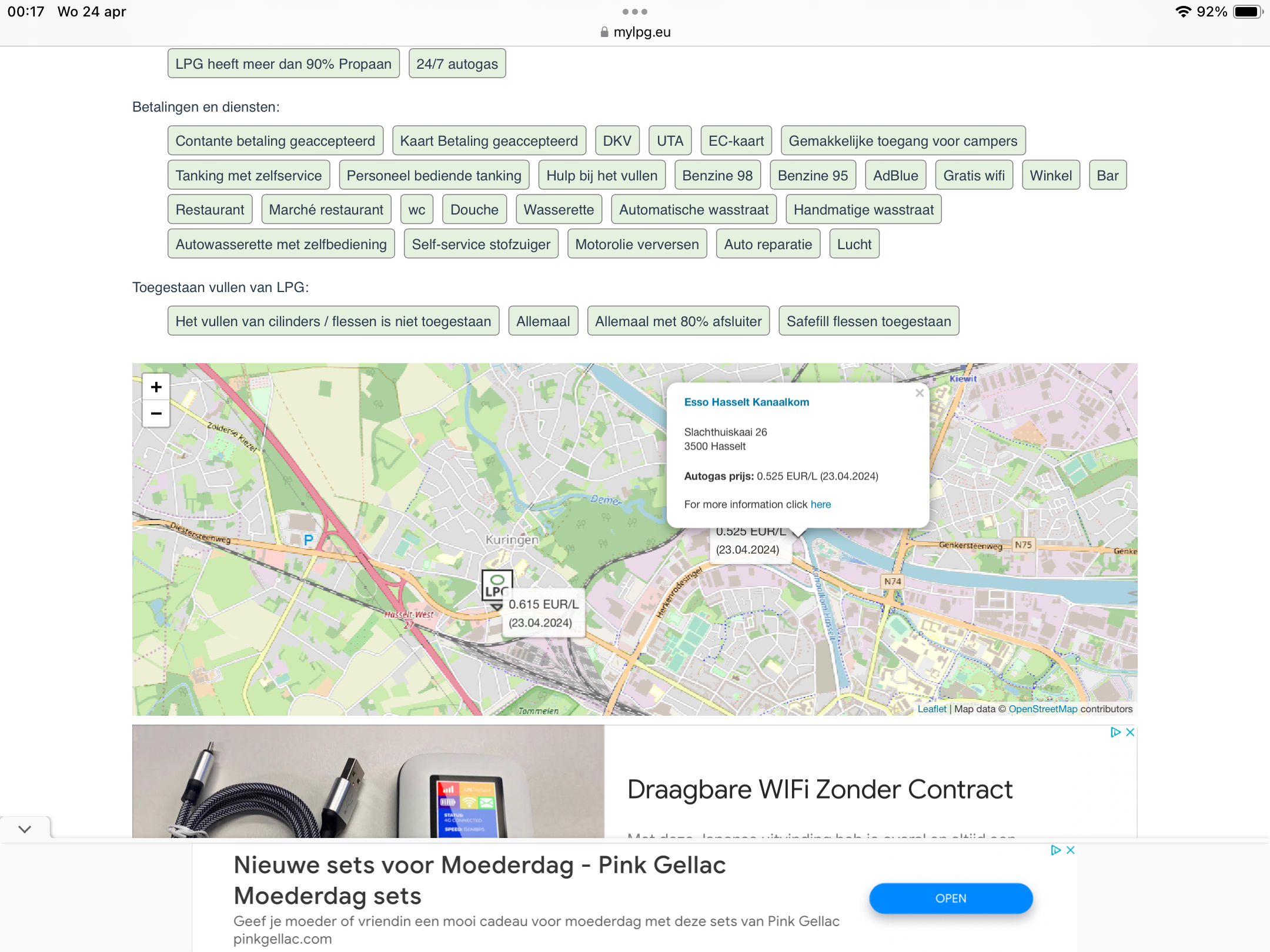Toggle the 24/7 autogas tag
Viewport: 1270px width, 952px height.
tap(457, 63)
